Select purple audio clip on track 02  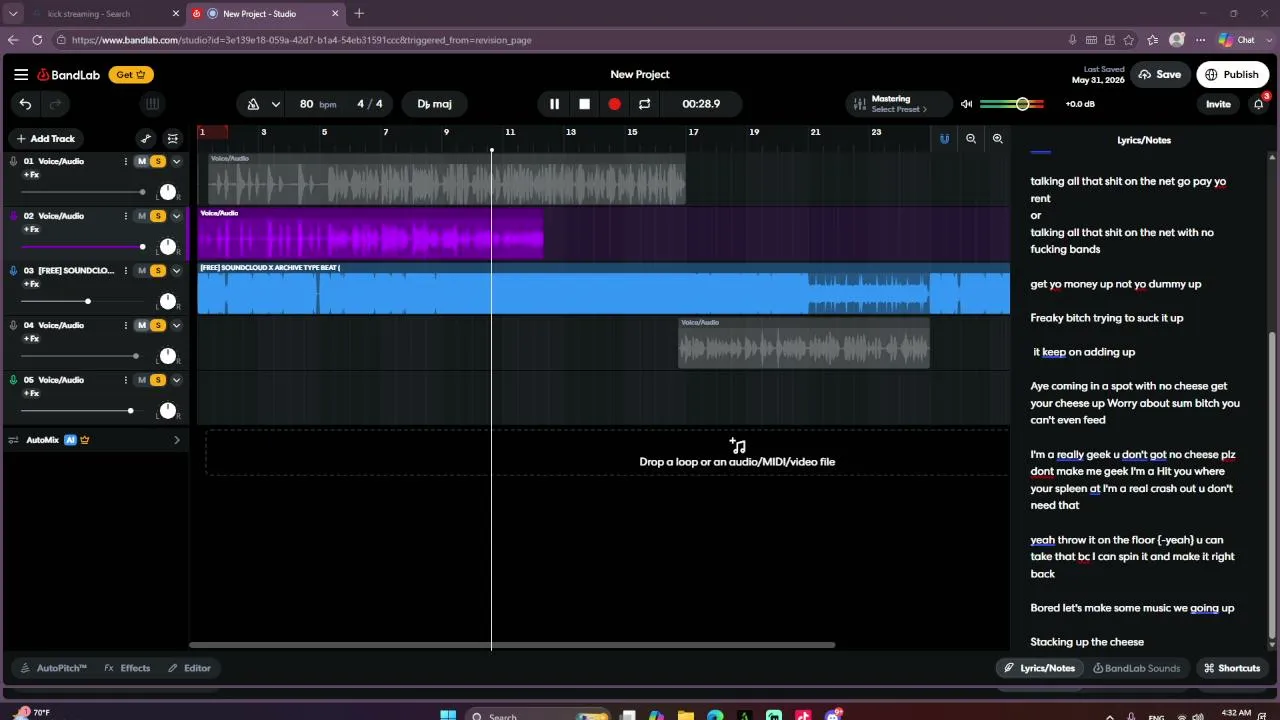pyautogui.click(x=370, y=235)
